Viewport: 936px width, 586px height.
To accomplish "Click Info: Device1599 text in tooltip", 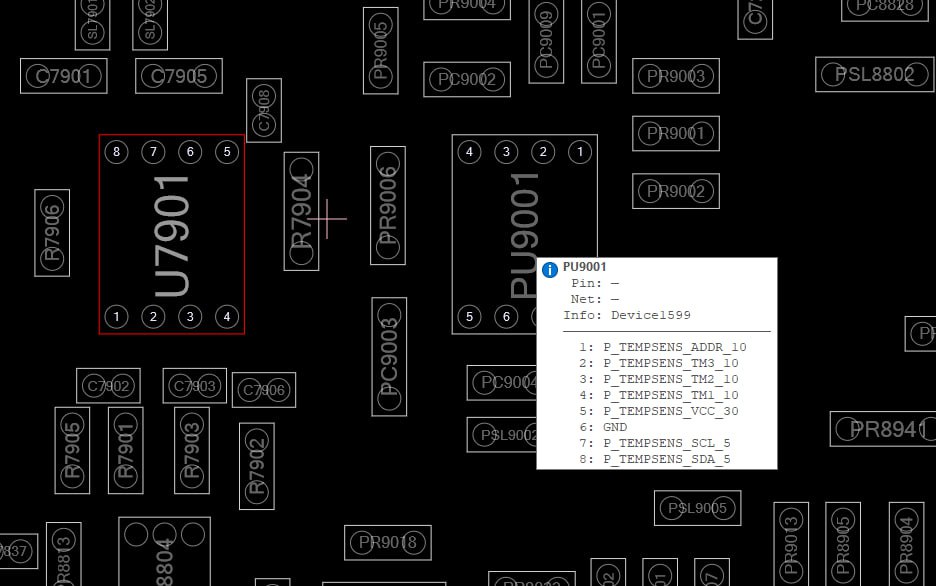I will (627, 315).
